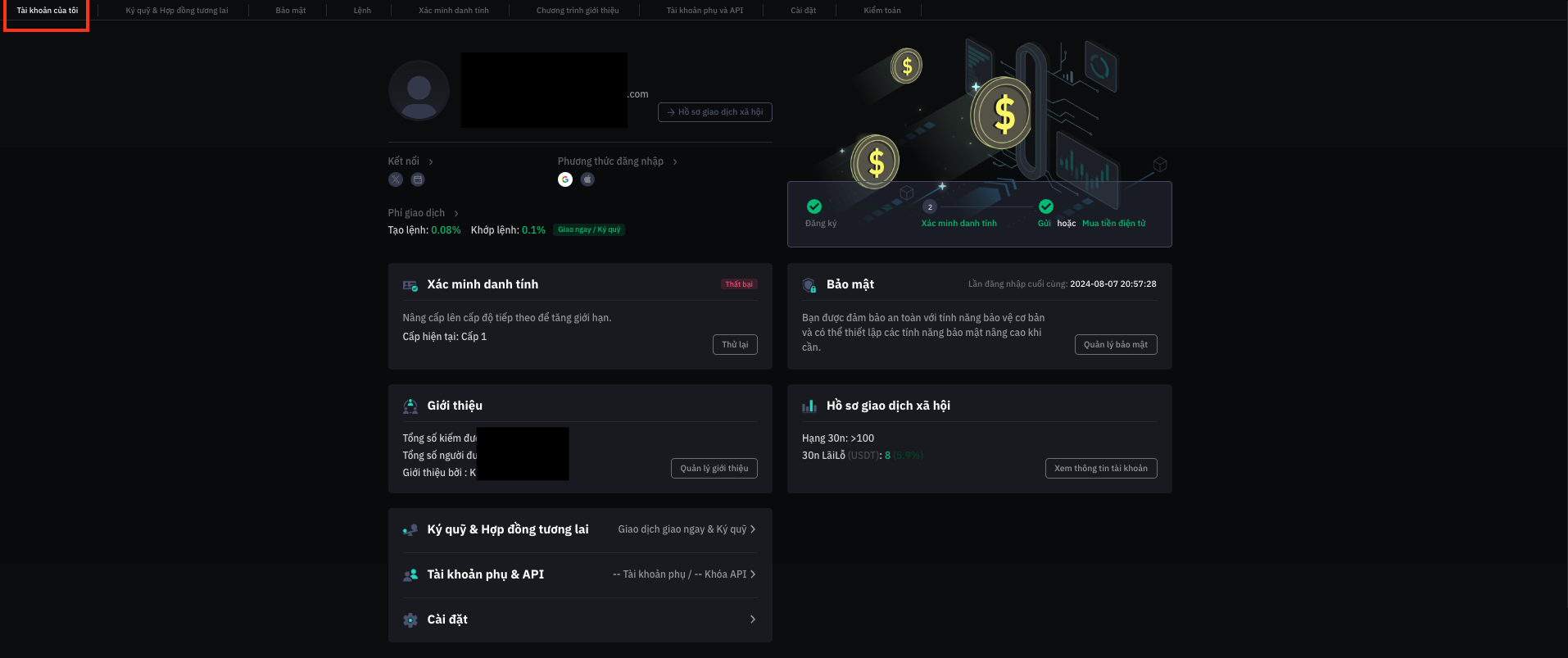Open the Mua tiền điện tử link
Viewport: 1568px width, 658px height.
(x=1114, y=224)
